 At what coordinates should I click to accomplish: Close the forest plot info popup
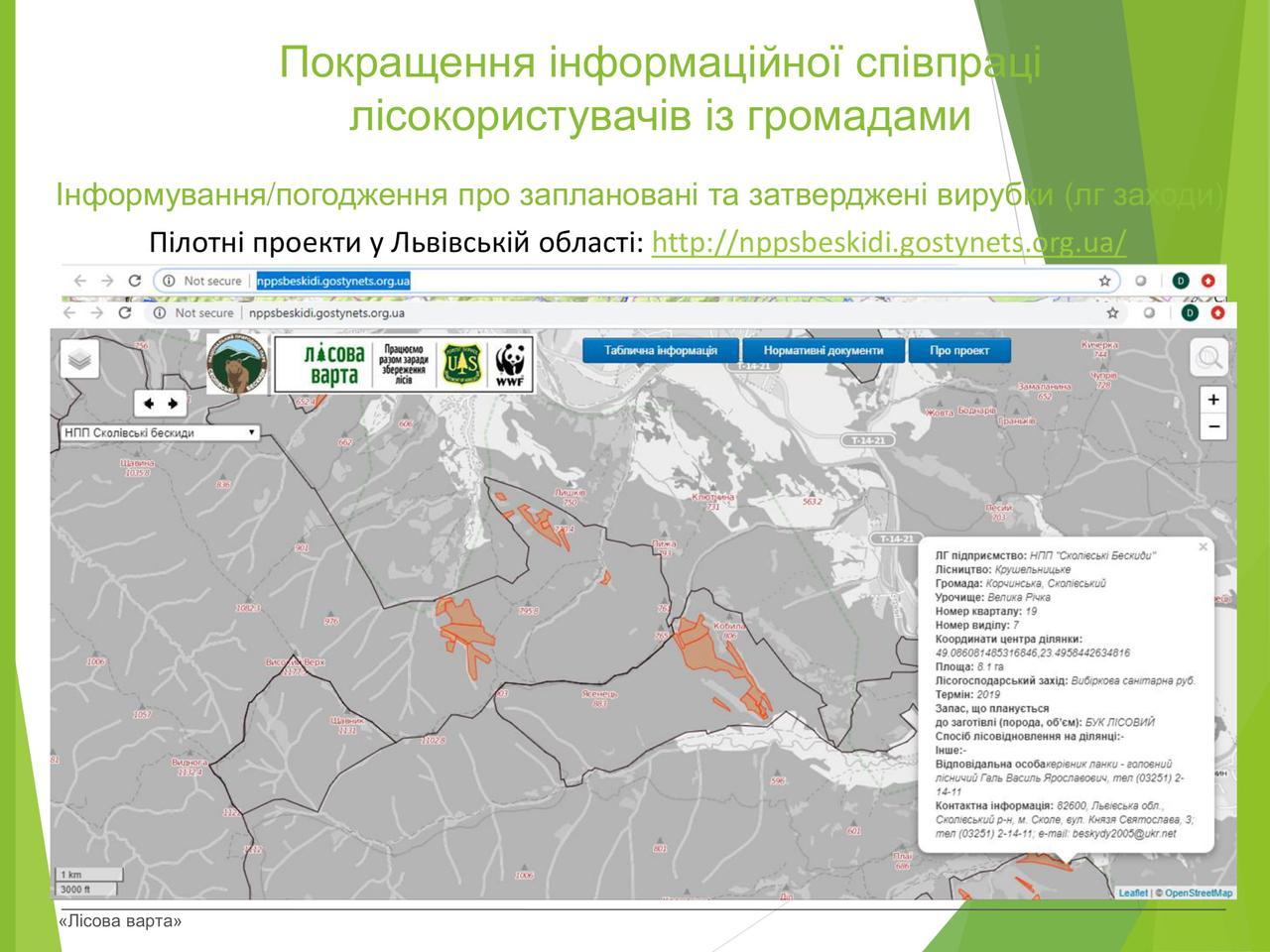pyautogui.click(x=1203, y=547)
